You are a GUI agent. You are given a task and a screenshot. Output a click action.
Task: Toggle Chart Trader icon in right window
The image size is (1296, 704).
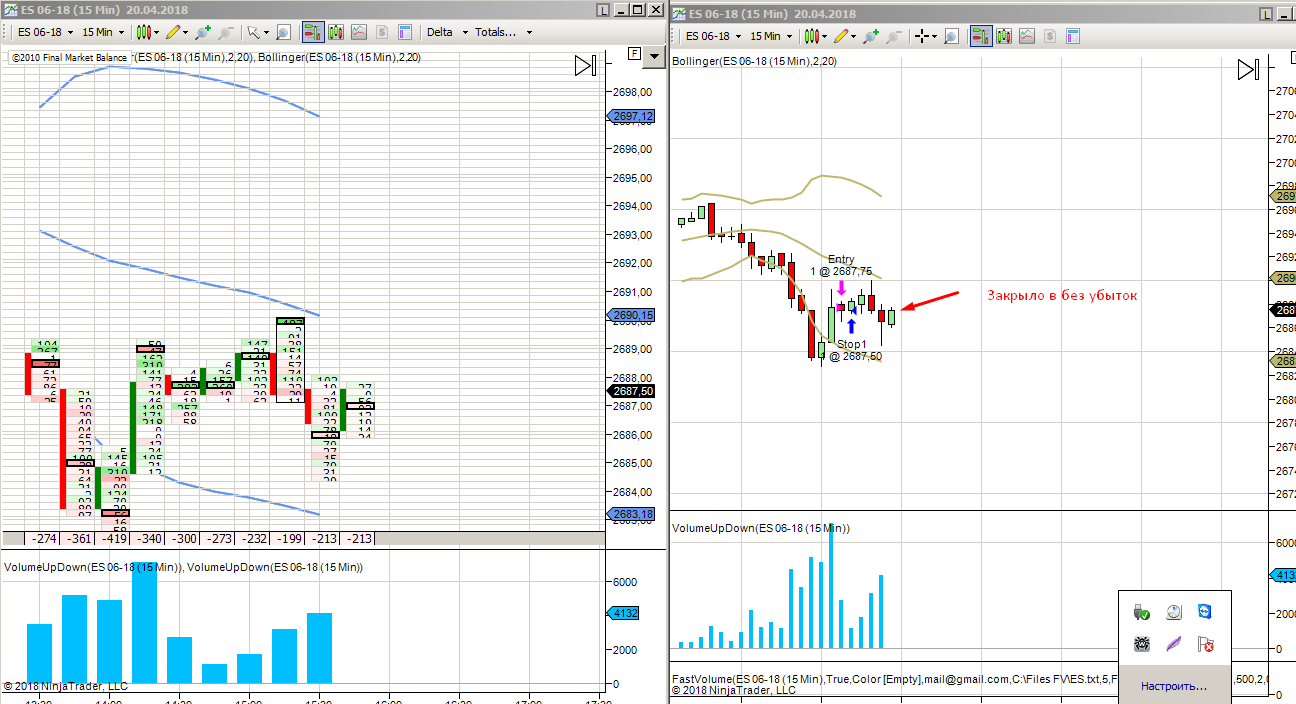[981, 36]
